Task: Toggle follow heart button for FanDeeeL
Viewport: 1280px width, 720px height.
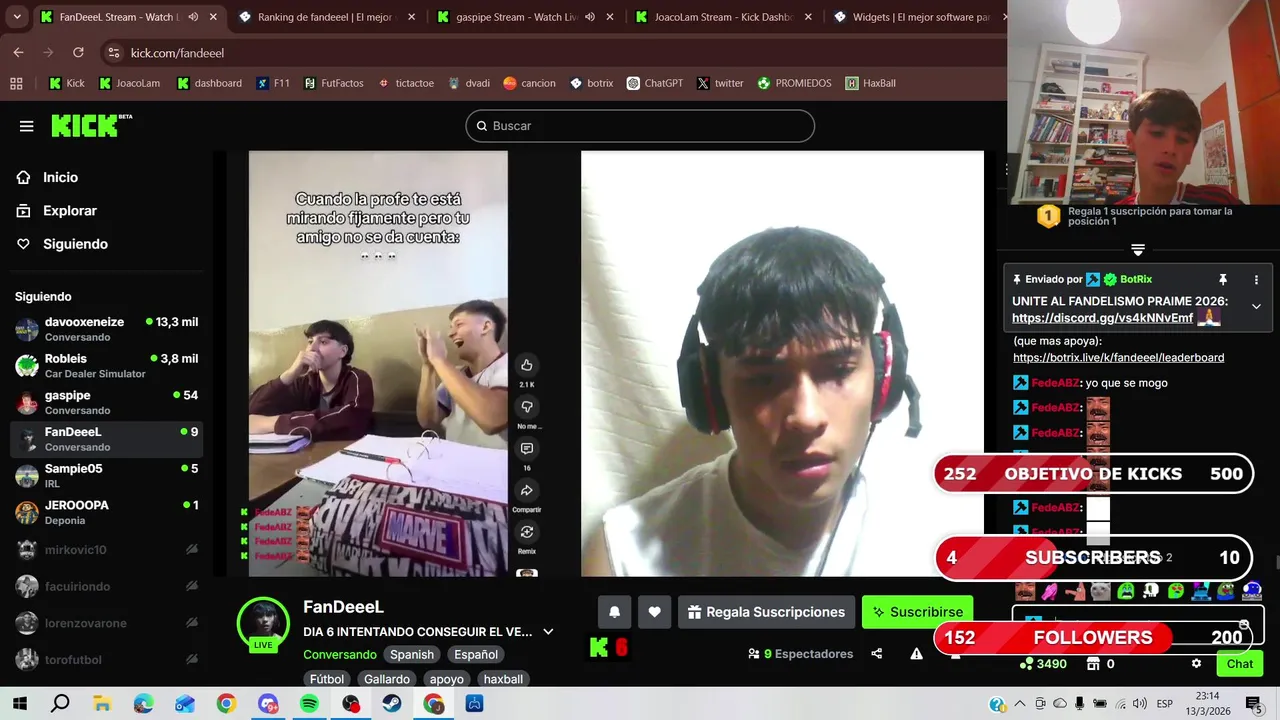Action: (x=654, y=612)
